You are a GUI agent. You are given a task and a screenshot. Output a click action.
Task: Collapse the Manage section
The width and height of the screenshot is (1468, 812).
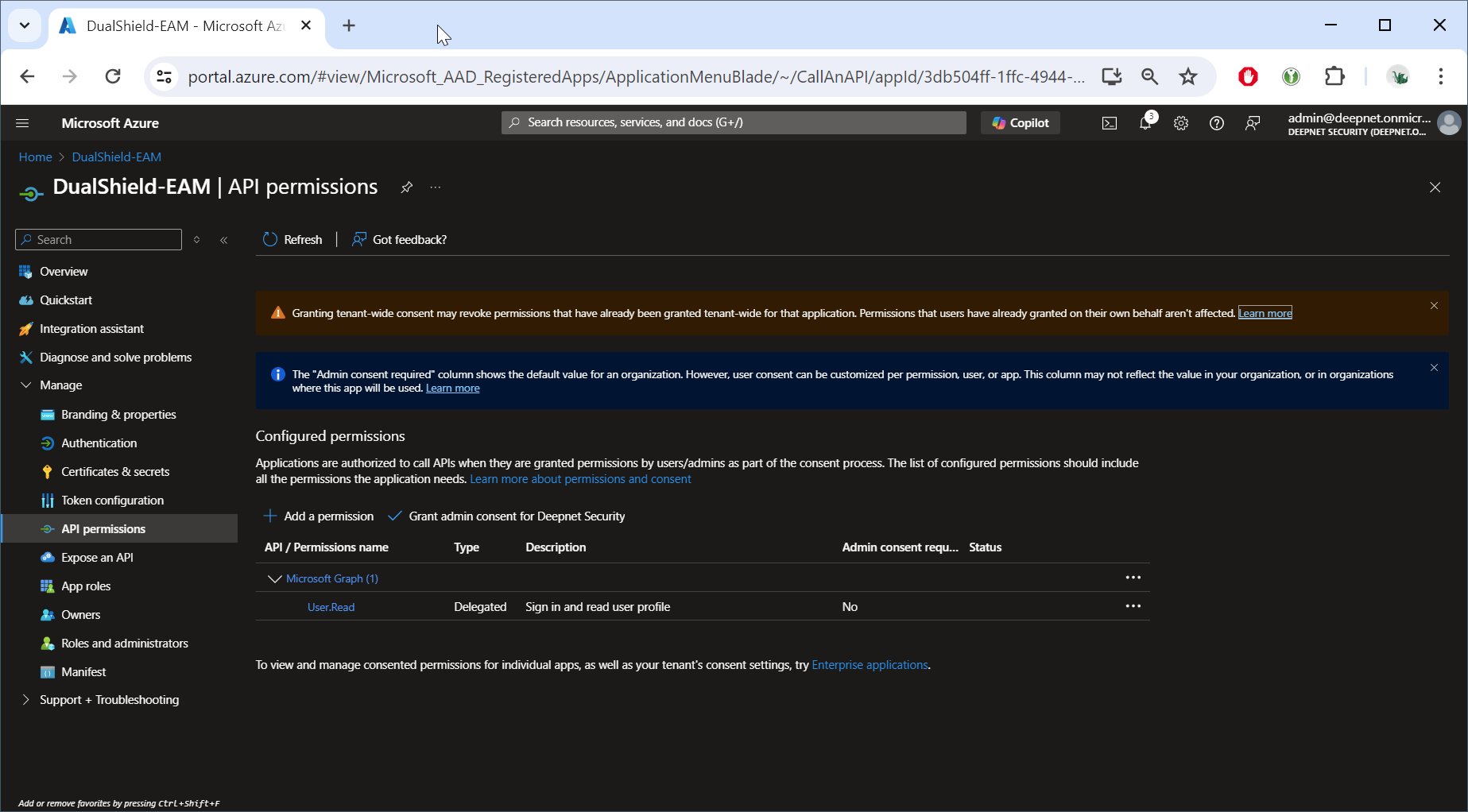(x=25, y=385)
